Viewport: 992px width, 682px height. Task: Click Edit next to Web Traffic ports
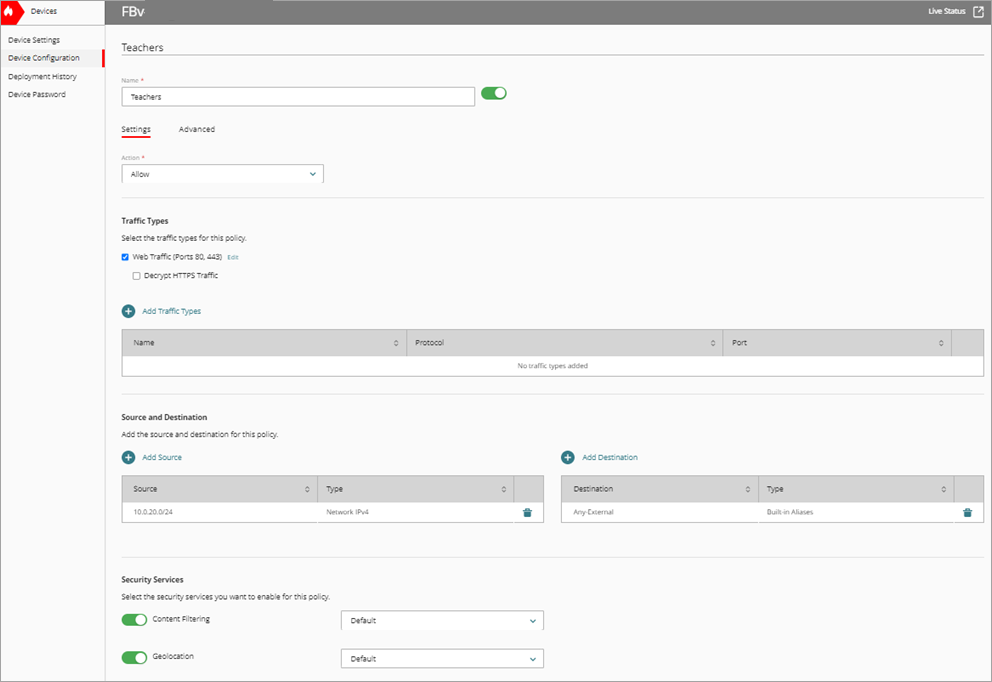pyautogui.click(x=233, y=256)
